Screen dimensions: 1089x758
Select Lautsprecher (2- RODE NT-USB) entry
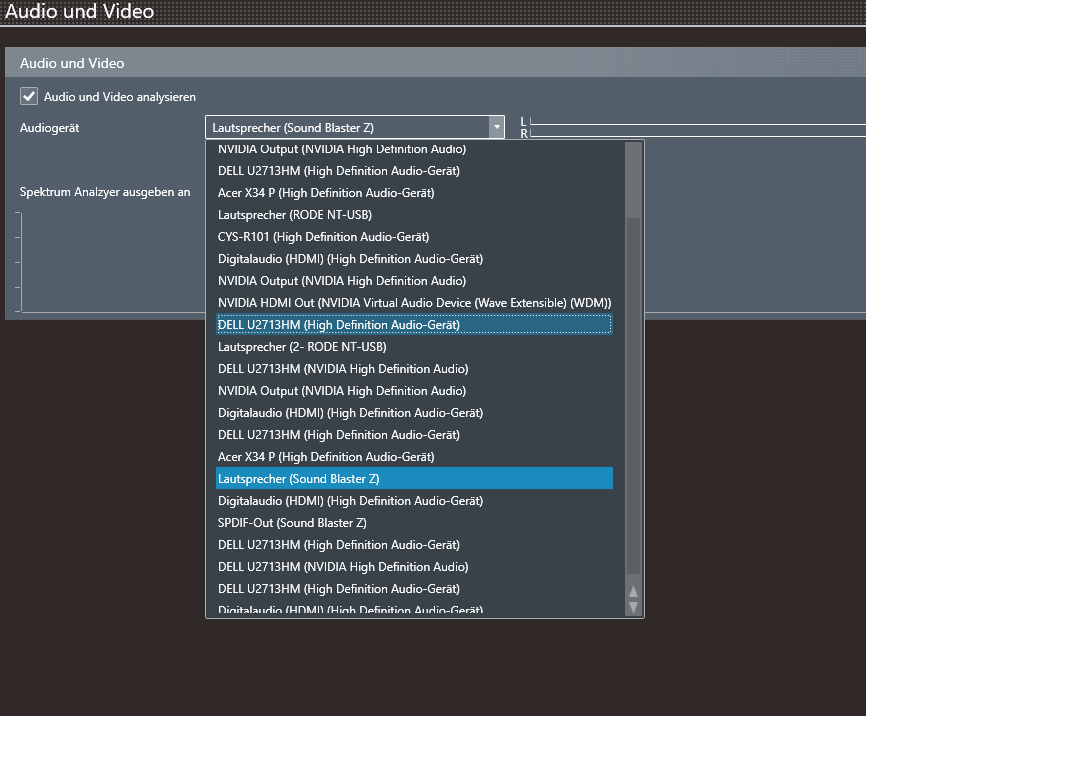click(414, 347)
